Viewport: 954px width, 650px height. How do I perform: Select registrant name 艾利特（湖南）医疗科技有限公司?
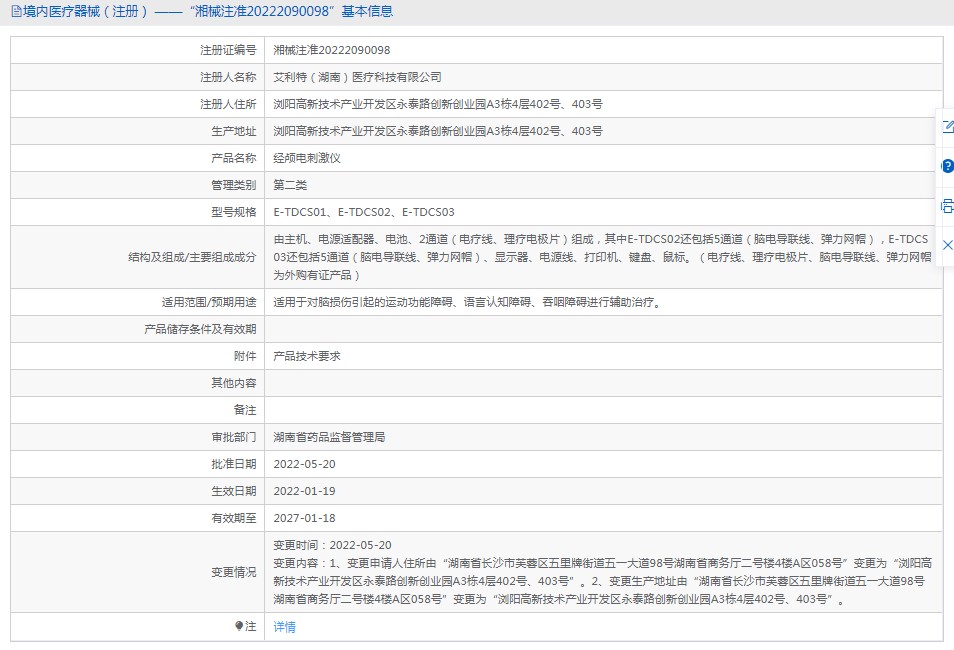pos(357,77)
